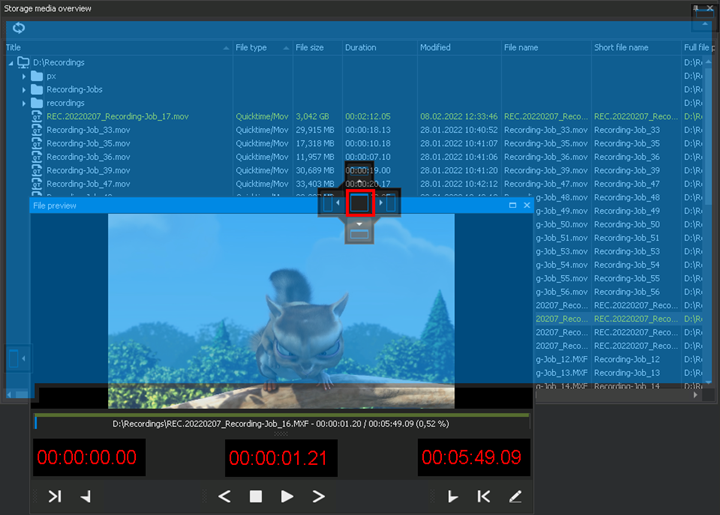This screenshot has height=515, width=720.
Task: Expand the px folder
Action: coord(24,76)
